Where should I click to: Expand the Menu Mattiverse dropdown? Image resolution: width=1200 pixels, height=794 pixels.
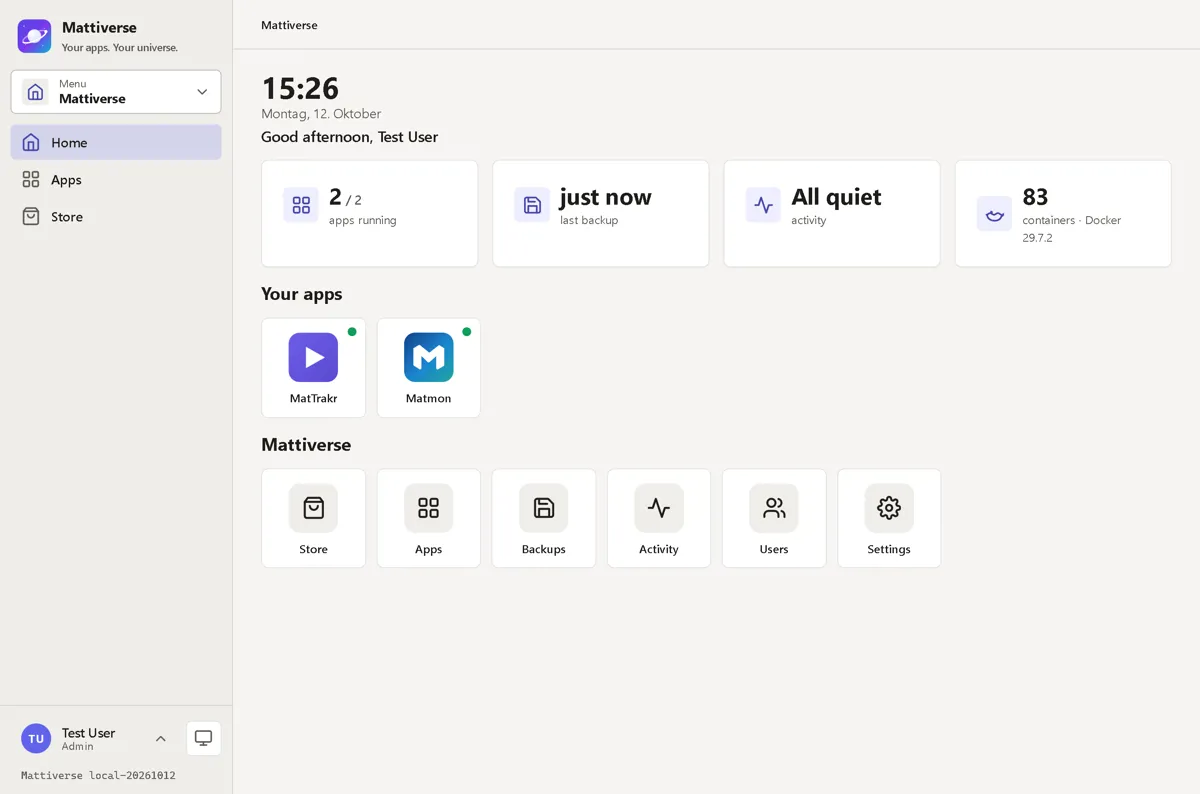point(116,92)
